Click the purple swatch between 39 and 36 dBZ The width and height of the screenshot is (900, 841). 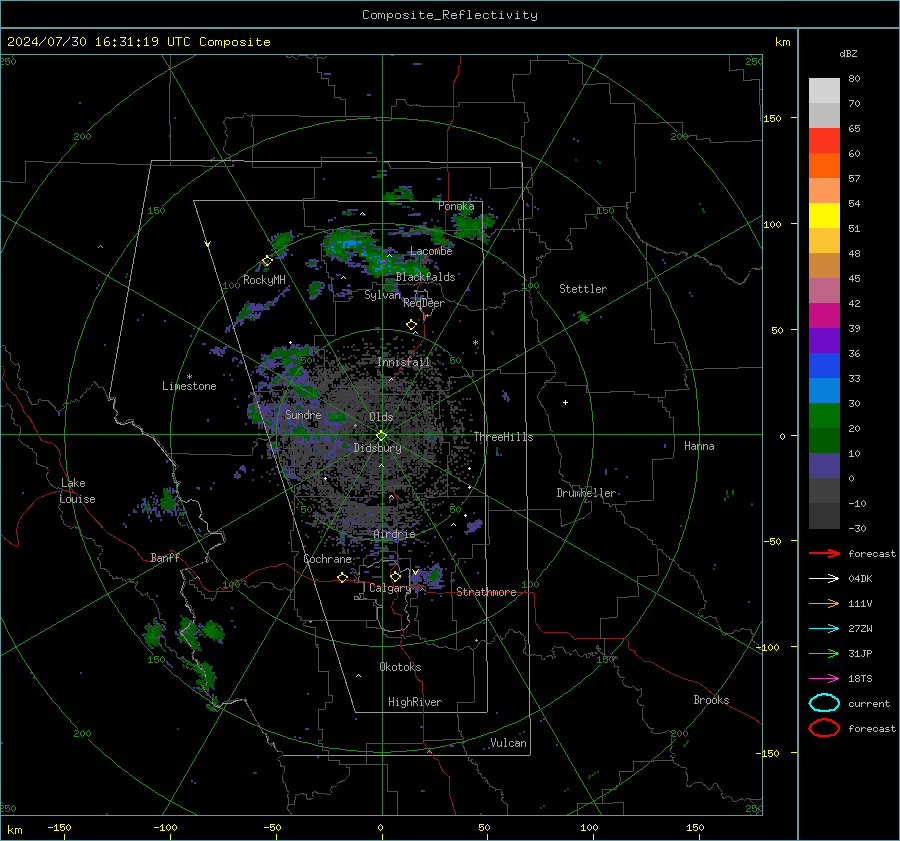[x=824, y=341]
